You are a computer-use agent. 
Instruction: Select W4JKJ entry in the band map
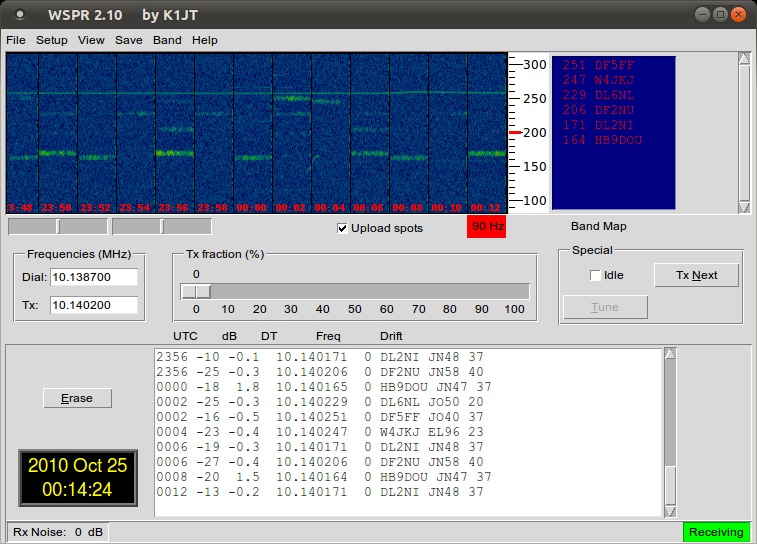598,80
